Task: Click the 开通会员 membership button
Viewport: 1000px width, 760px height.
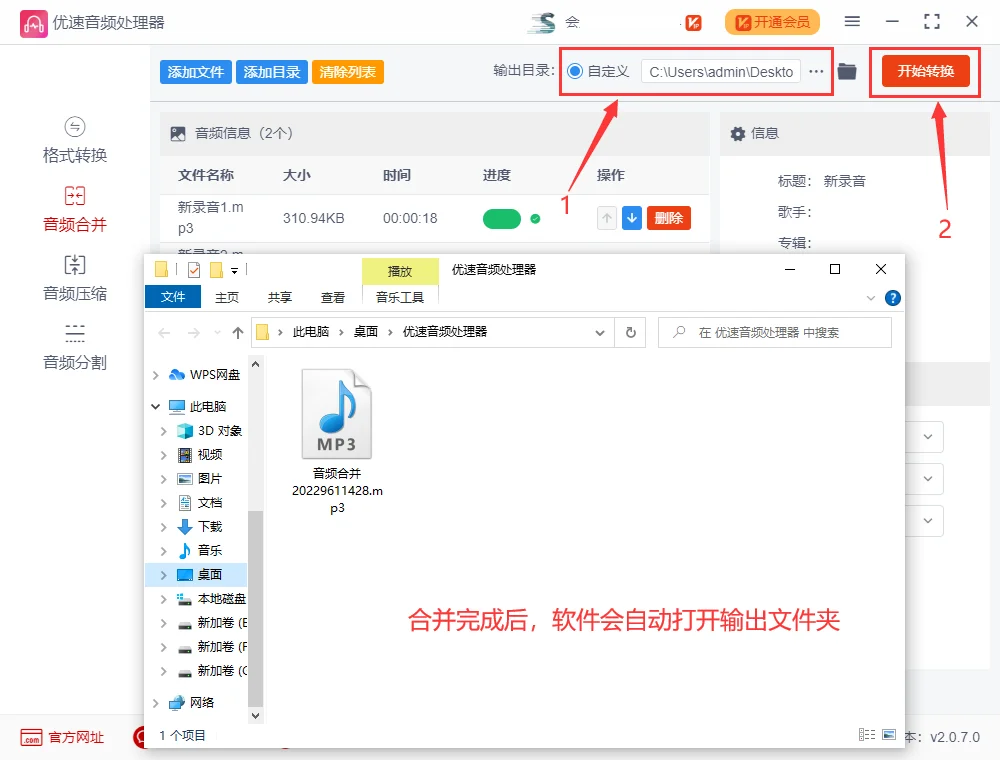Action: (x=772, y=22)
